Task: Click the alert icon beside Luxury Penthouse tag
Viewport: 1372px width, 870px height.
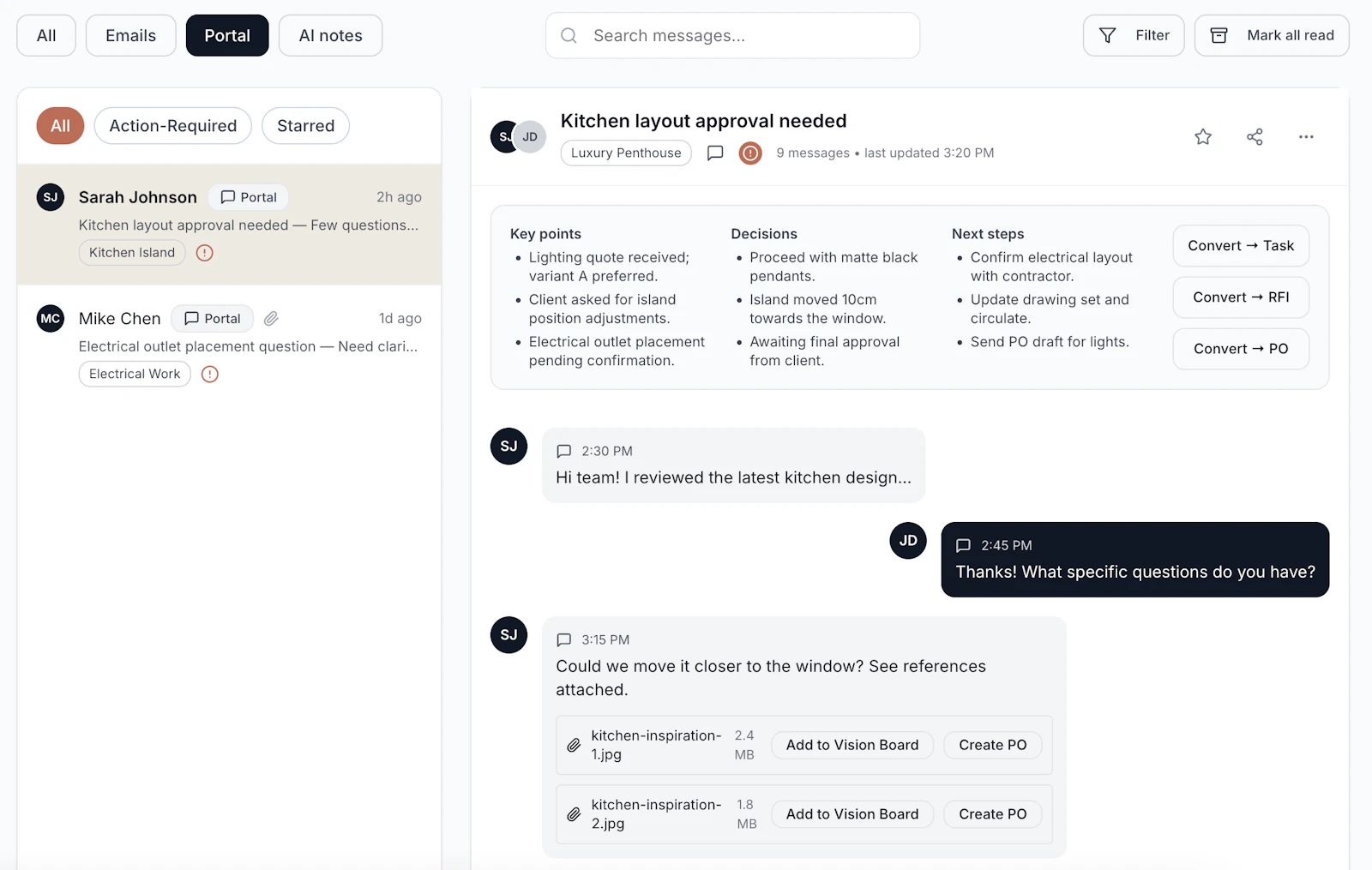Action: (x=750, y=153)
